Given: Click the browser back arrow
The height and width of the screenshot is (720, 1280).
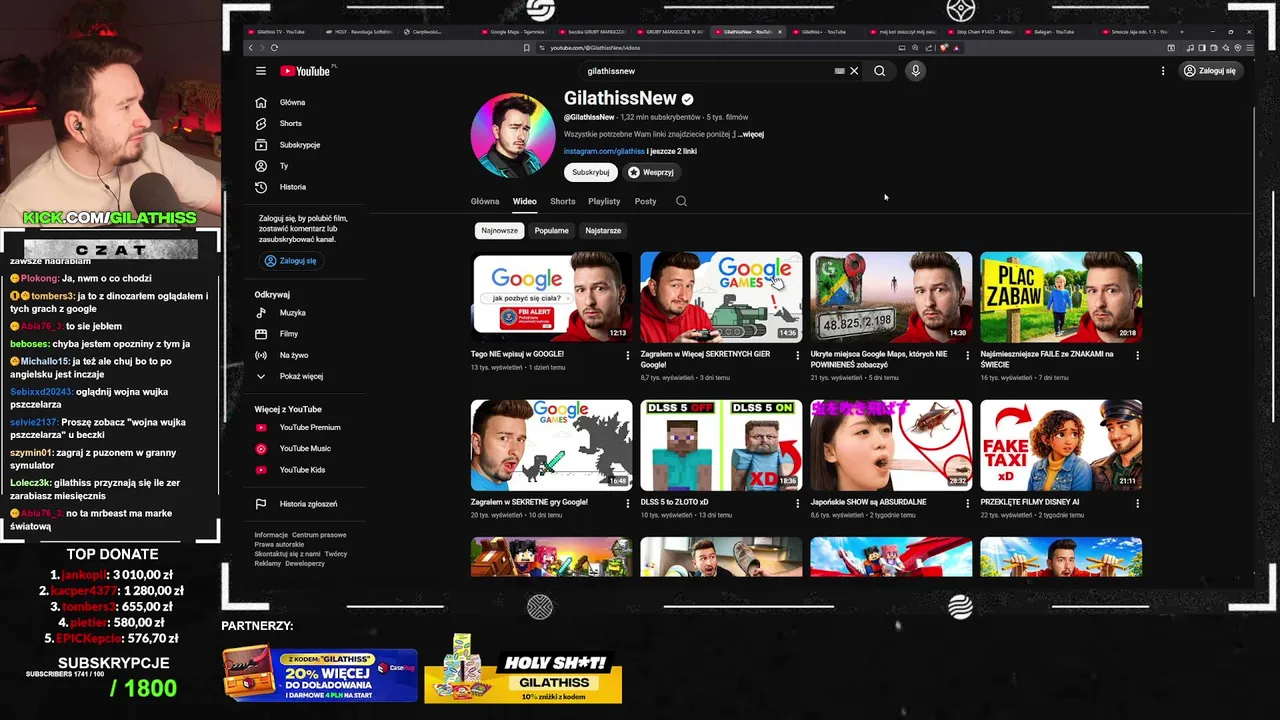Looking at the screenshot, I should pyautogui.click(x=251, y=47).
